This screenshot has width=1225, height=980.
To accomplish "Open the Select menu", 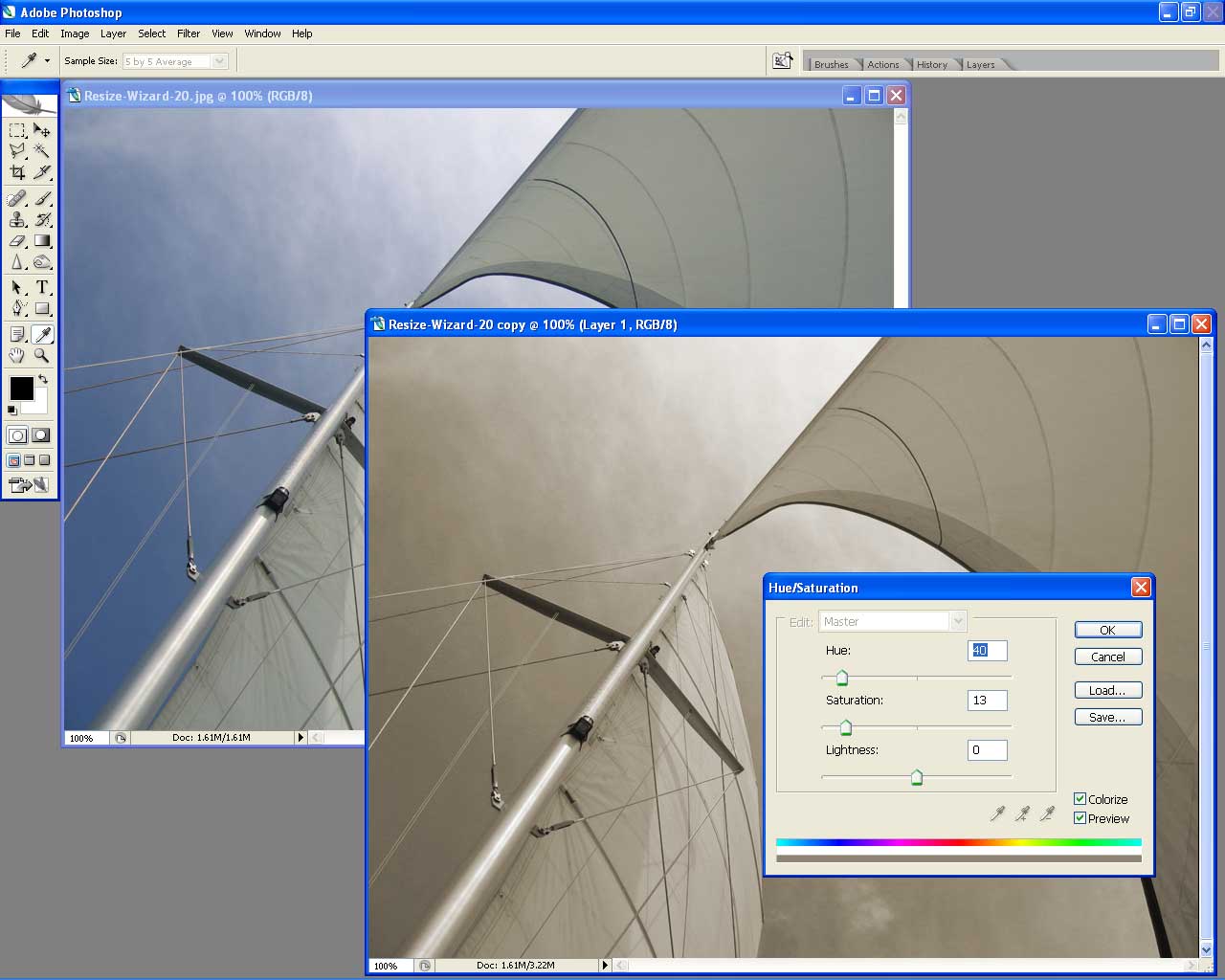I will pos(151,33).
